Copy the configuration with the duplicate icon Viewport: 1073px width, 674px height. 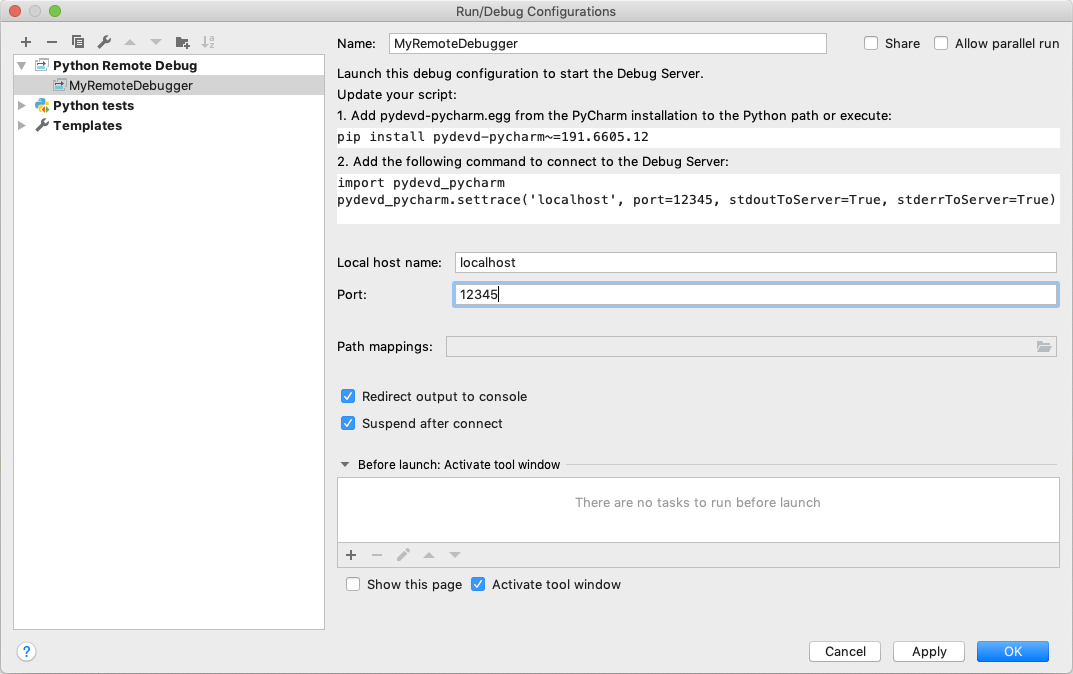coord(77,42)
